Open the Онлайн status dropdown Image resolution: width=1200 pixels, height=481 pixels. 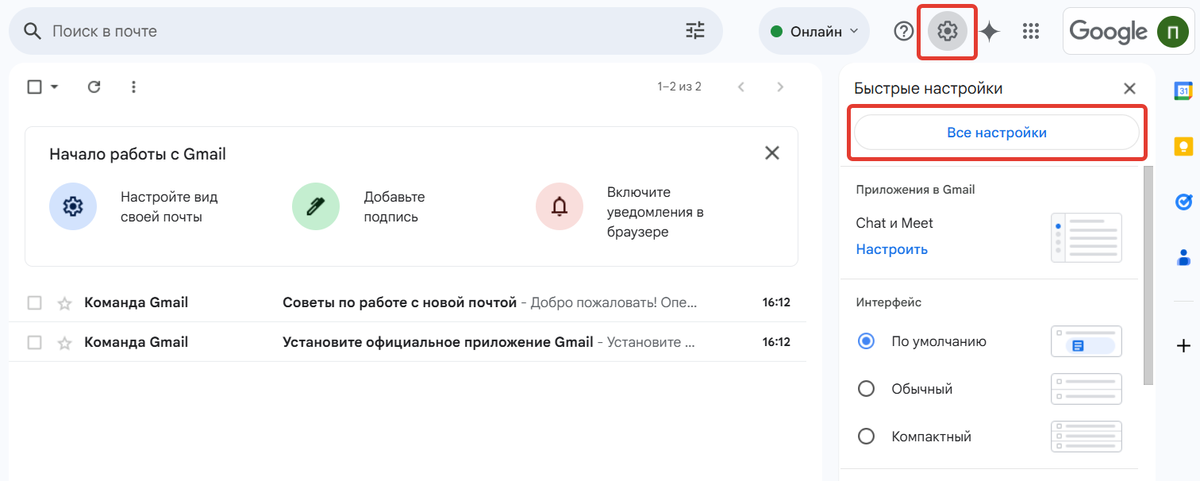click(x=814, y=31)
